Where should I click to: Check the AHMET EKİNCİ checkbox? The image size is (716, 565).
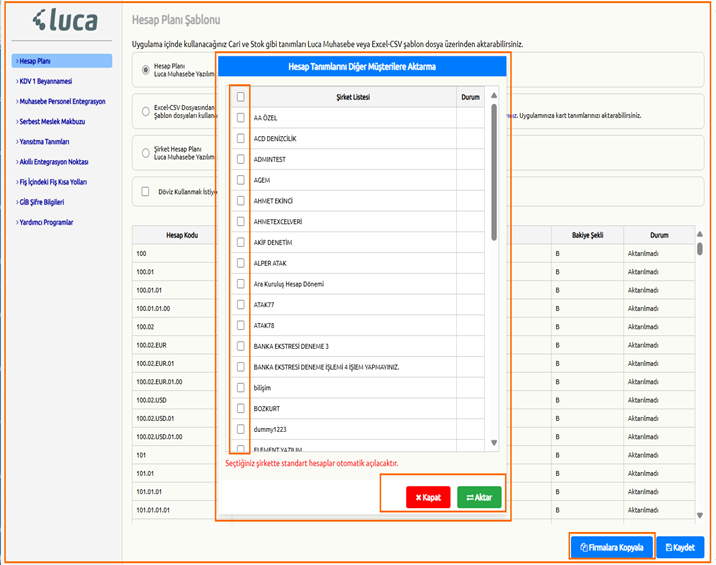coord(241,201)
